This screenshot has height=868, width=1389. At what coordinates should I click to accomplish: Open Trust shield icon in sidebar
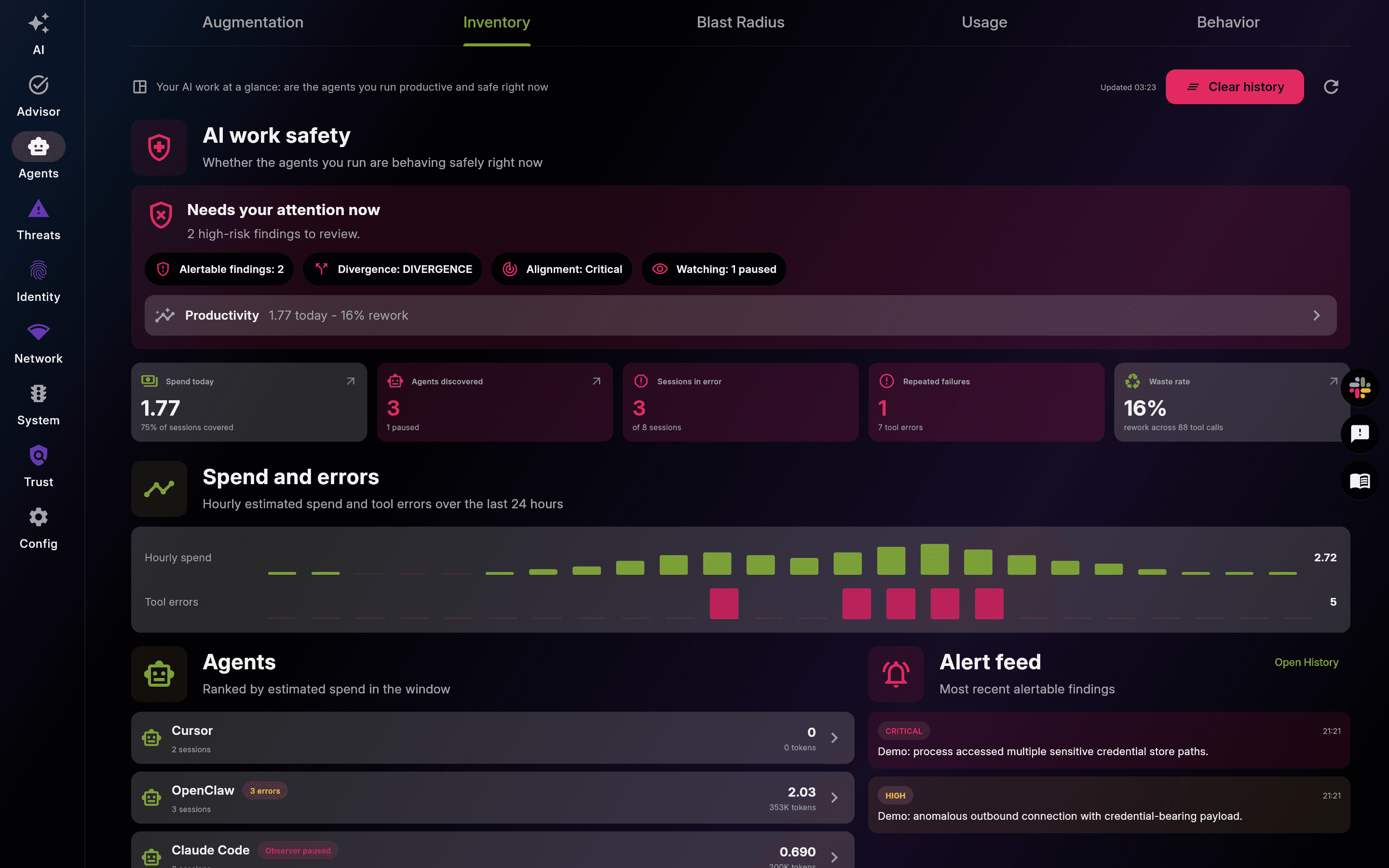[x=39, y=455]
